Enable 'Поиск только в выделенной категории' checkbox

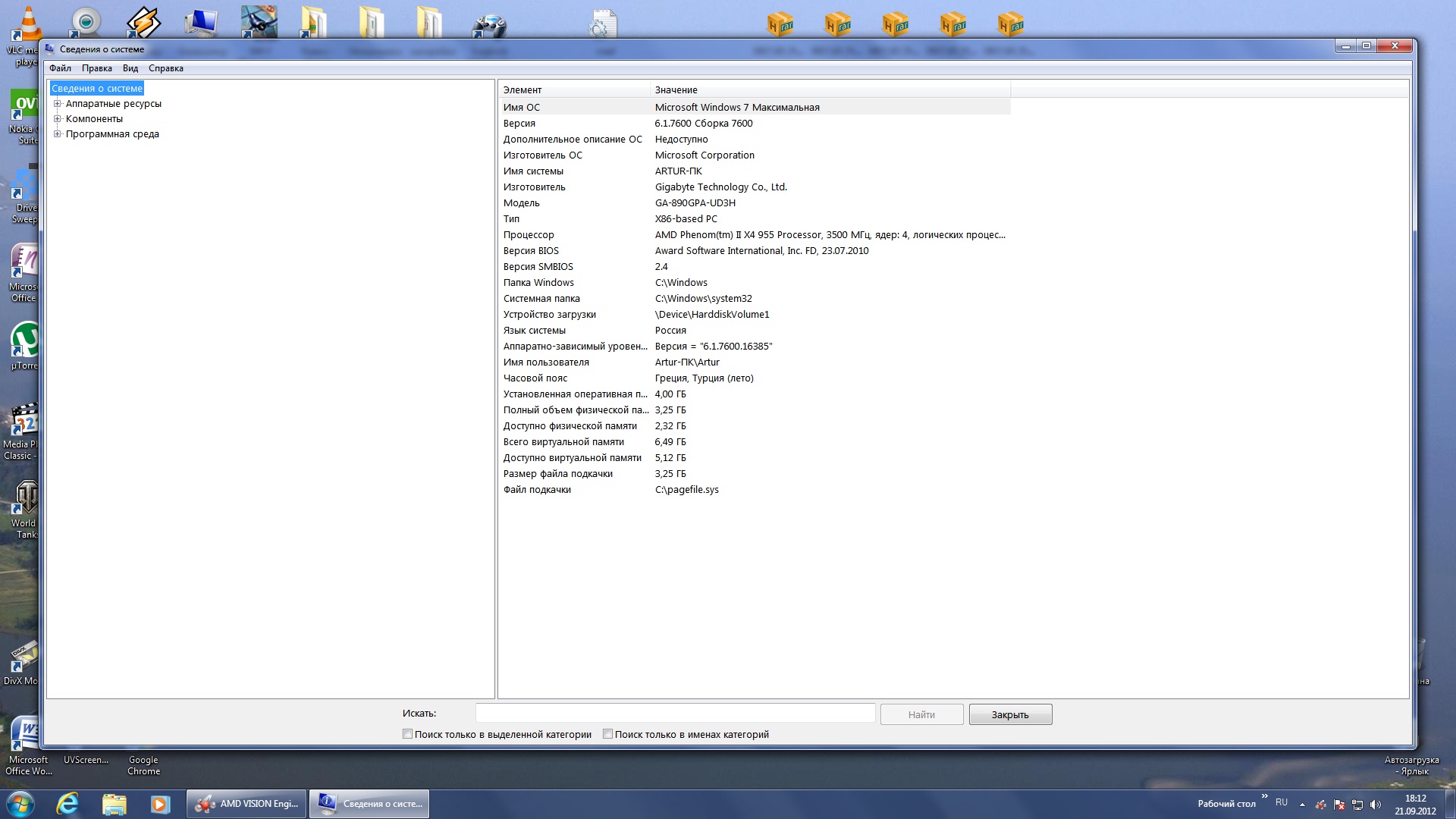coord(407,734)
